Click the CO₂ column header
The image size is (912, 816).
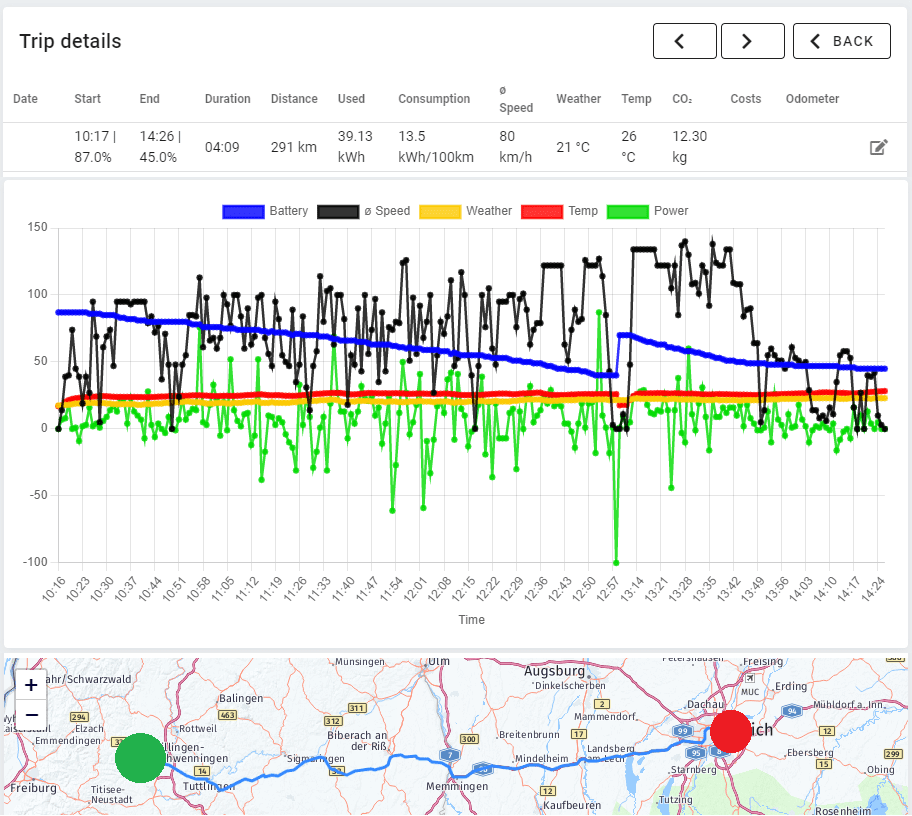682,99
